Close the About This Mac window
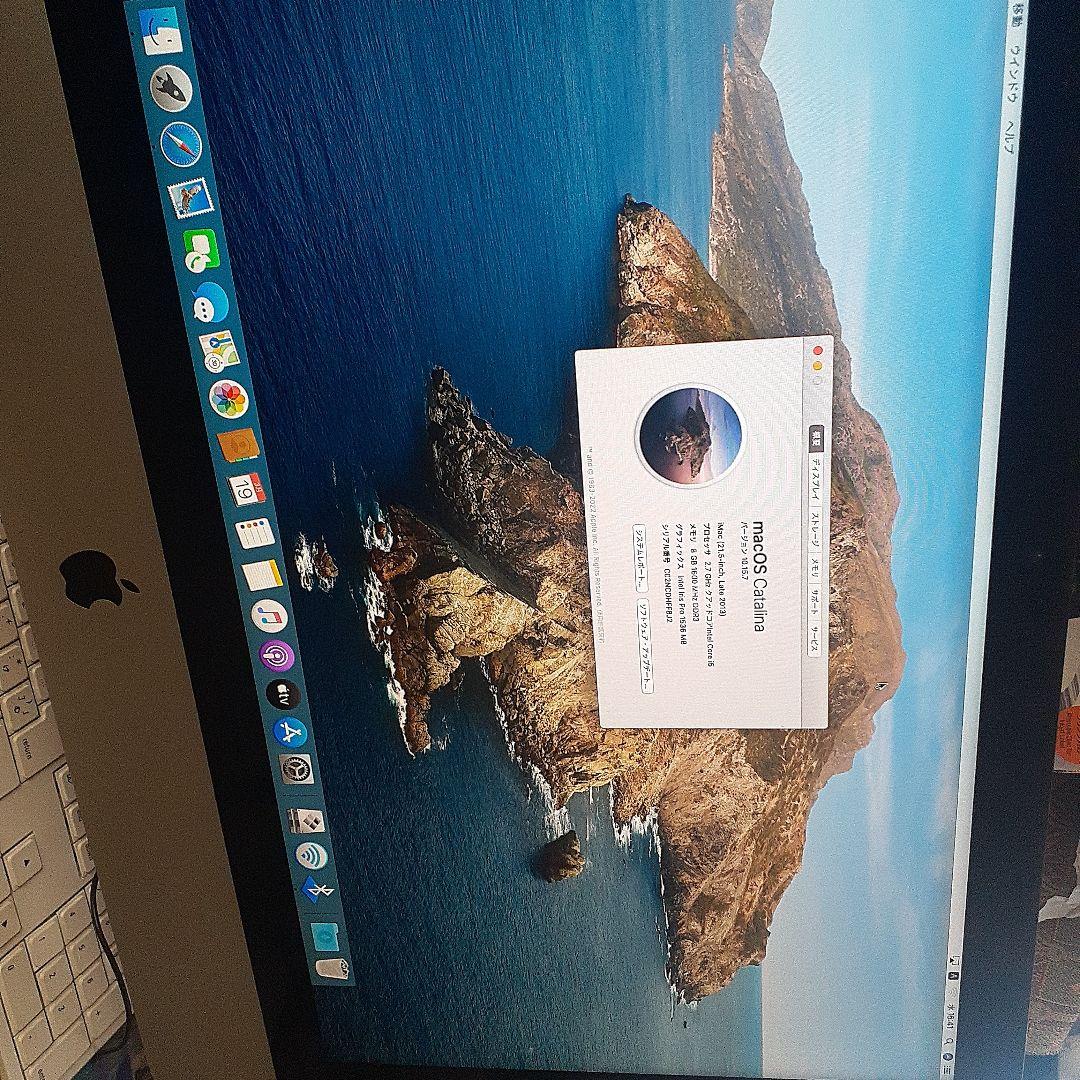The image size is (1080, 1080). click(x=819, y=349)
